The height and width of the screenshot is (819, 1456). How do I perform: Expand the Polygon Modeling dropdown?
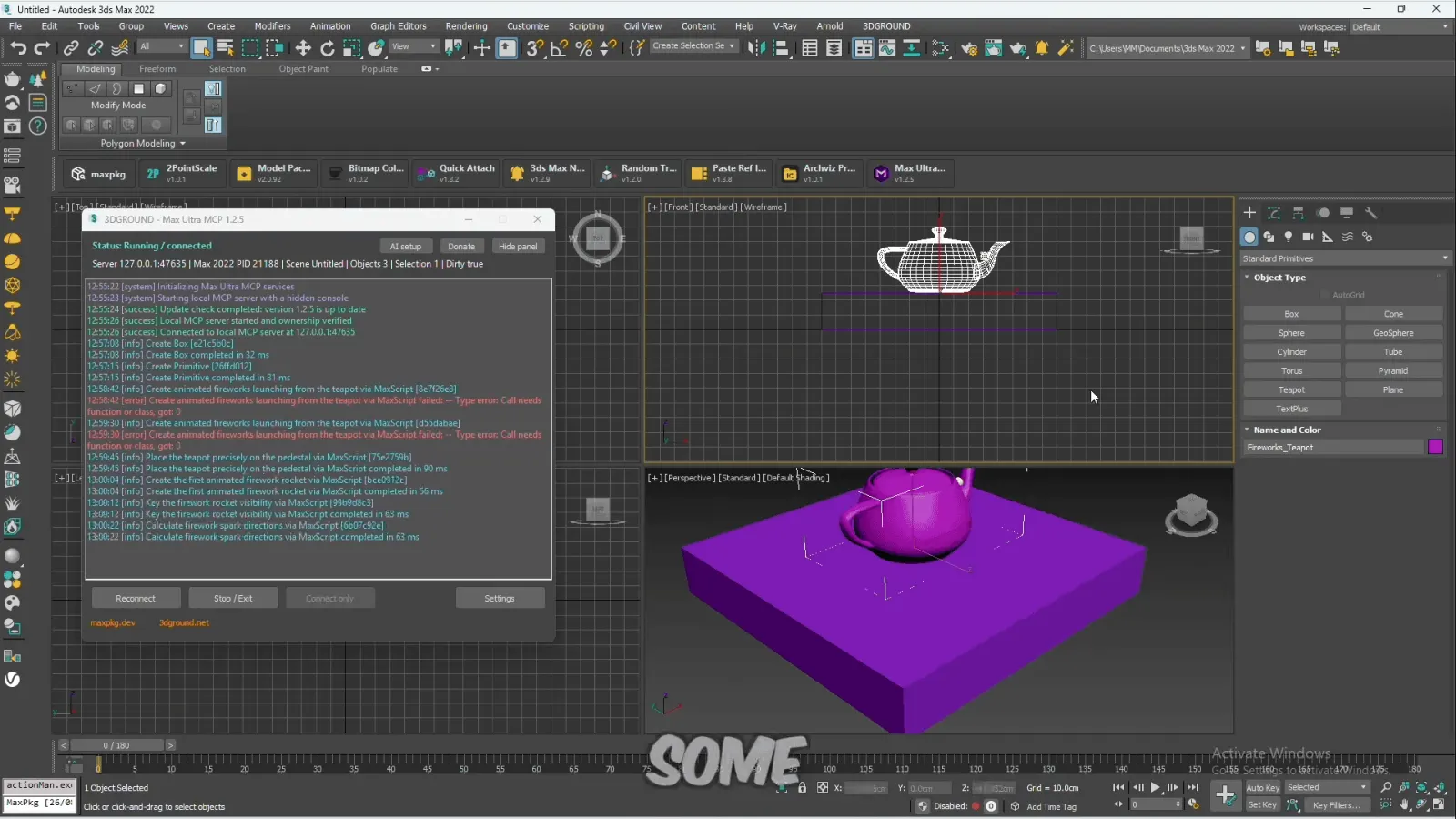click(x=143, y=144)
